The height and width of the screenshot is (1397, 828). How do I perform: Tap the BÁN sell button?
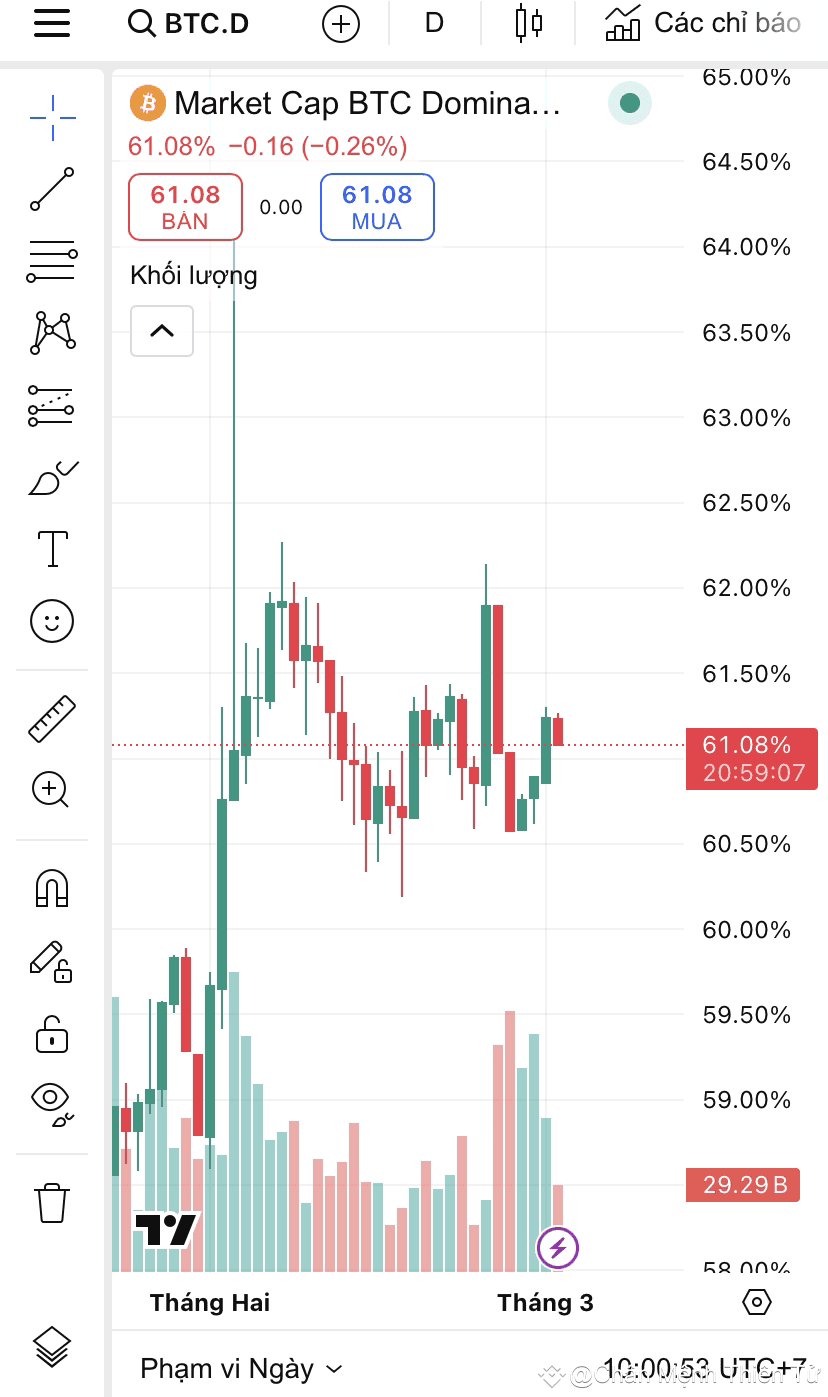point(185,206)
